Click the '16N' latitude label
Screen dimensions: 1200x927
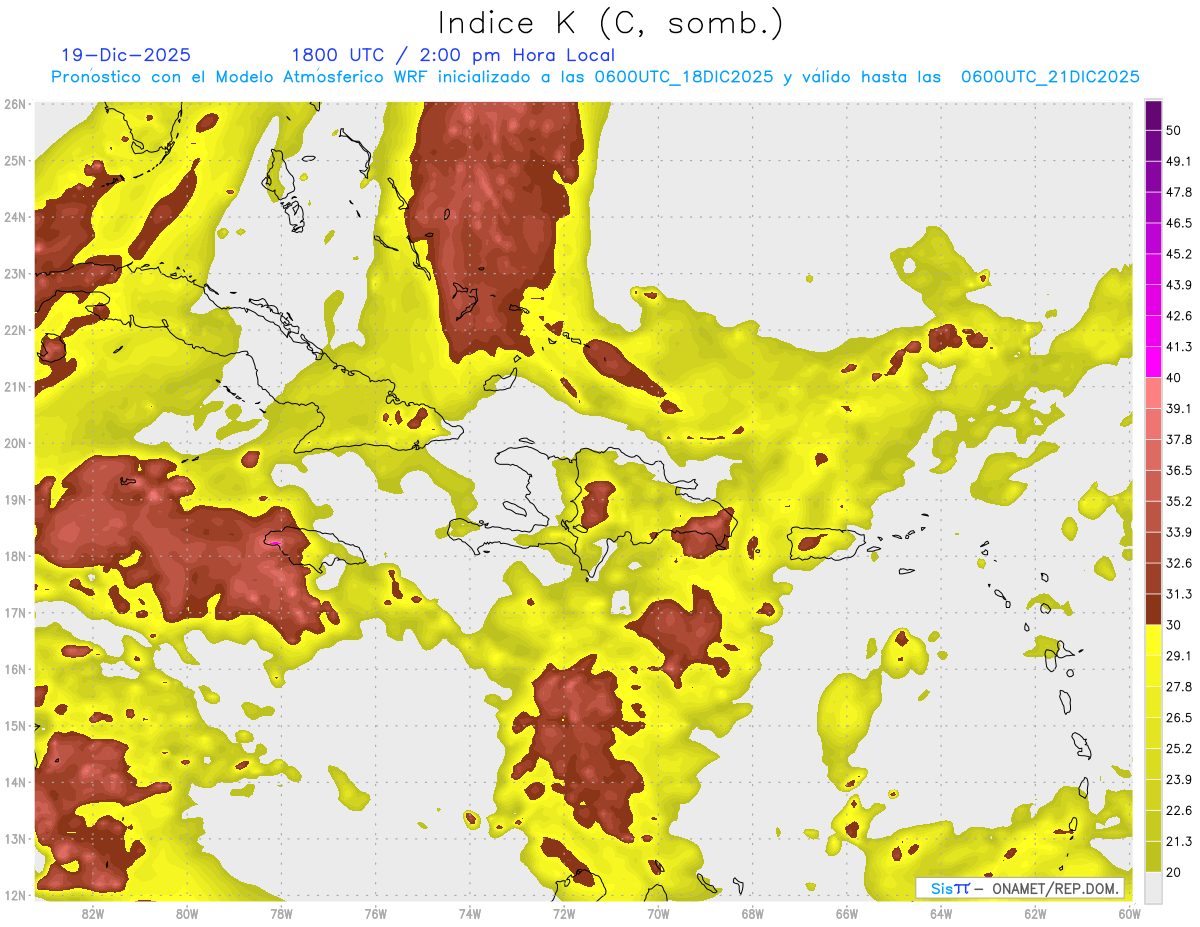15,669
